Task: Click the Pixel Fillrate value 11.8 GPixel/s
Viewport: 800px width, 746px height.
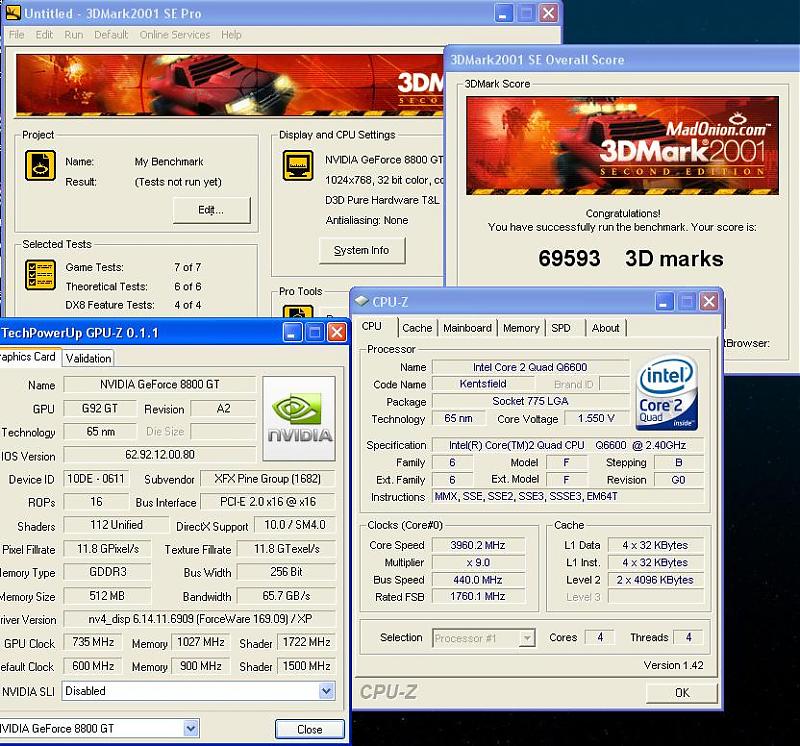Action: (107, 549)
